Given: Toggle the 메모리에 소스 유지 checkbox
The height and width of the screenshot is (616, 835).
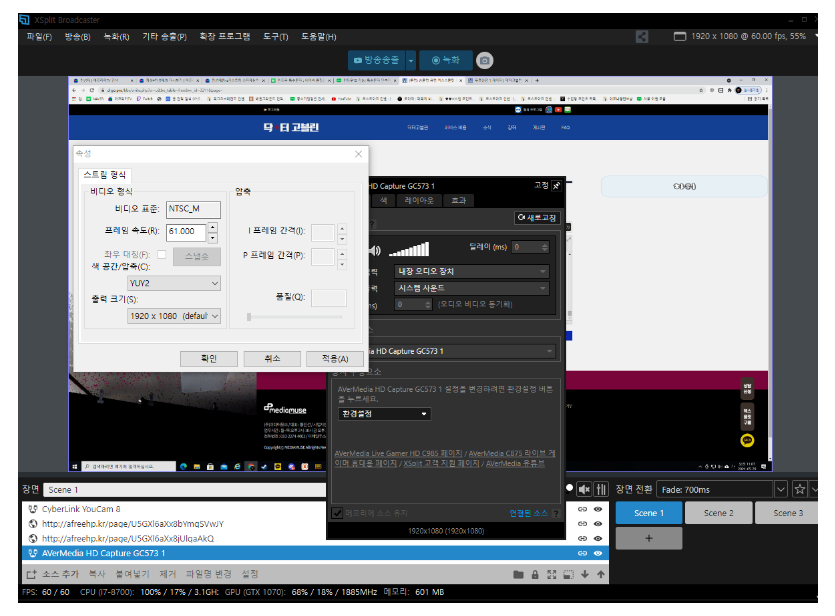Looking at the screenshot, I should click(x=337, y=513).
